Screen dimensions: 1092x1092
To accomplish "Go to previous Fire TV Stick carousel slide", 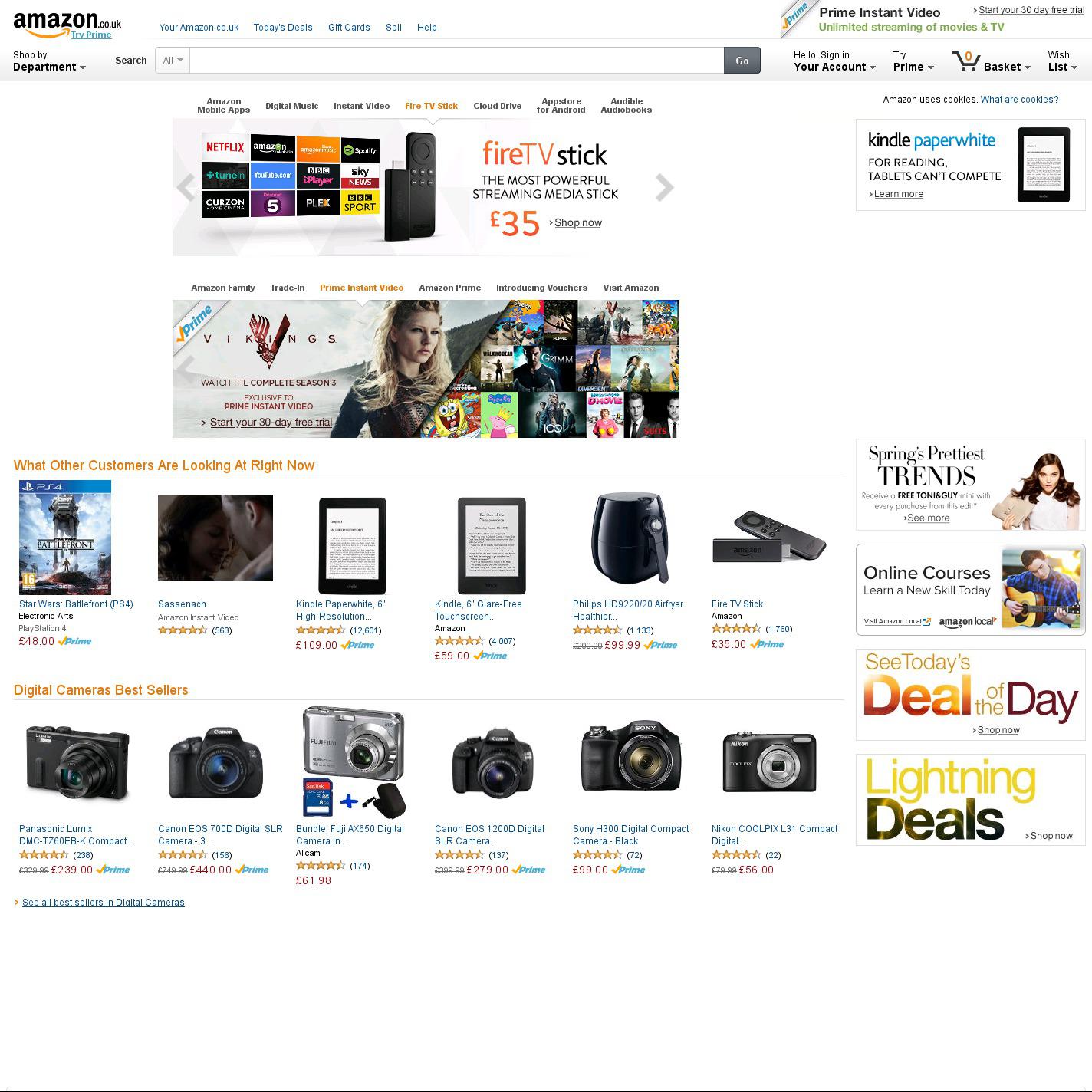I will [186, 187].
